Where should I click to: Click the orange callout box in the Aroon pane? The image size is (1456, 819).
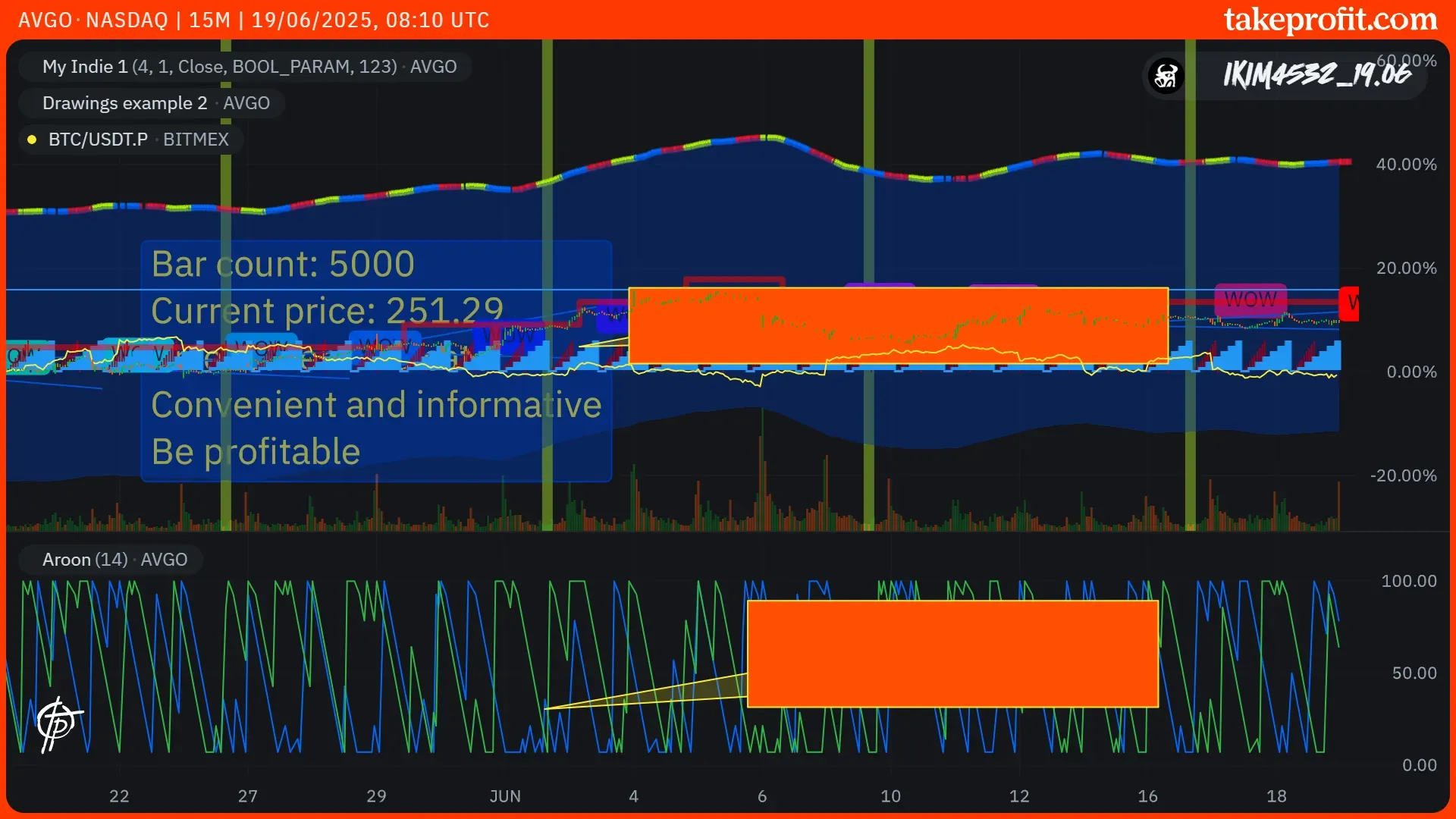tap(952, 654)
